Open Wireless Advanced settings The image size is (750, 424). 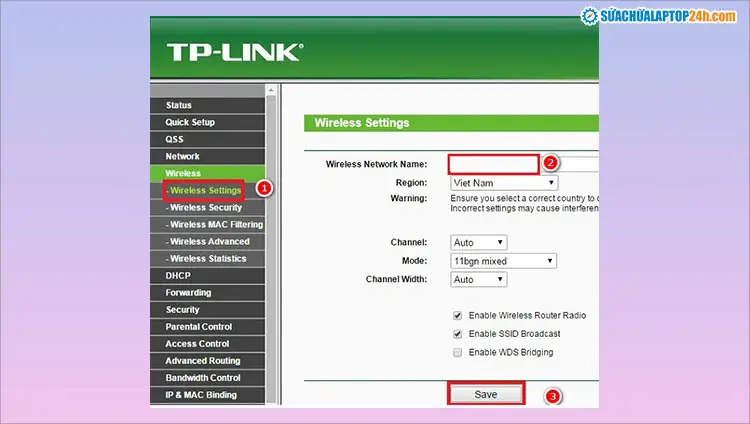[207, 242]
